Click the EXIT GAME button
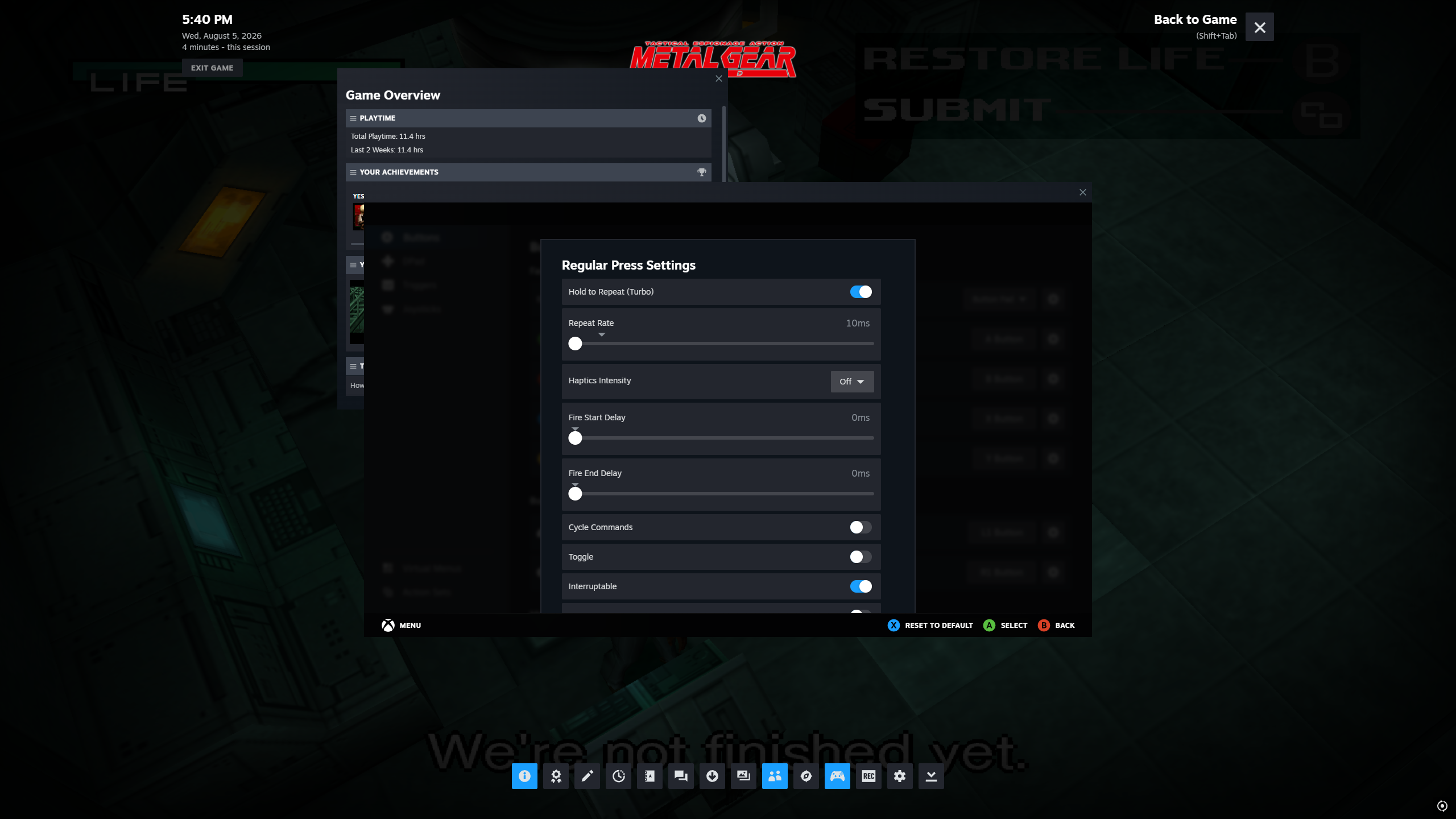 (212, 68)
